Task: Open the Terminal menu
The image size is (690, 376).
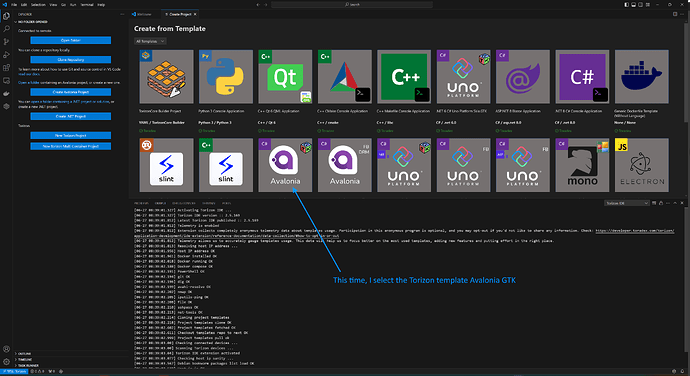Action: [x=87, y=4]
